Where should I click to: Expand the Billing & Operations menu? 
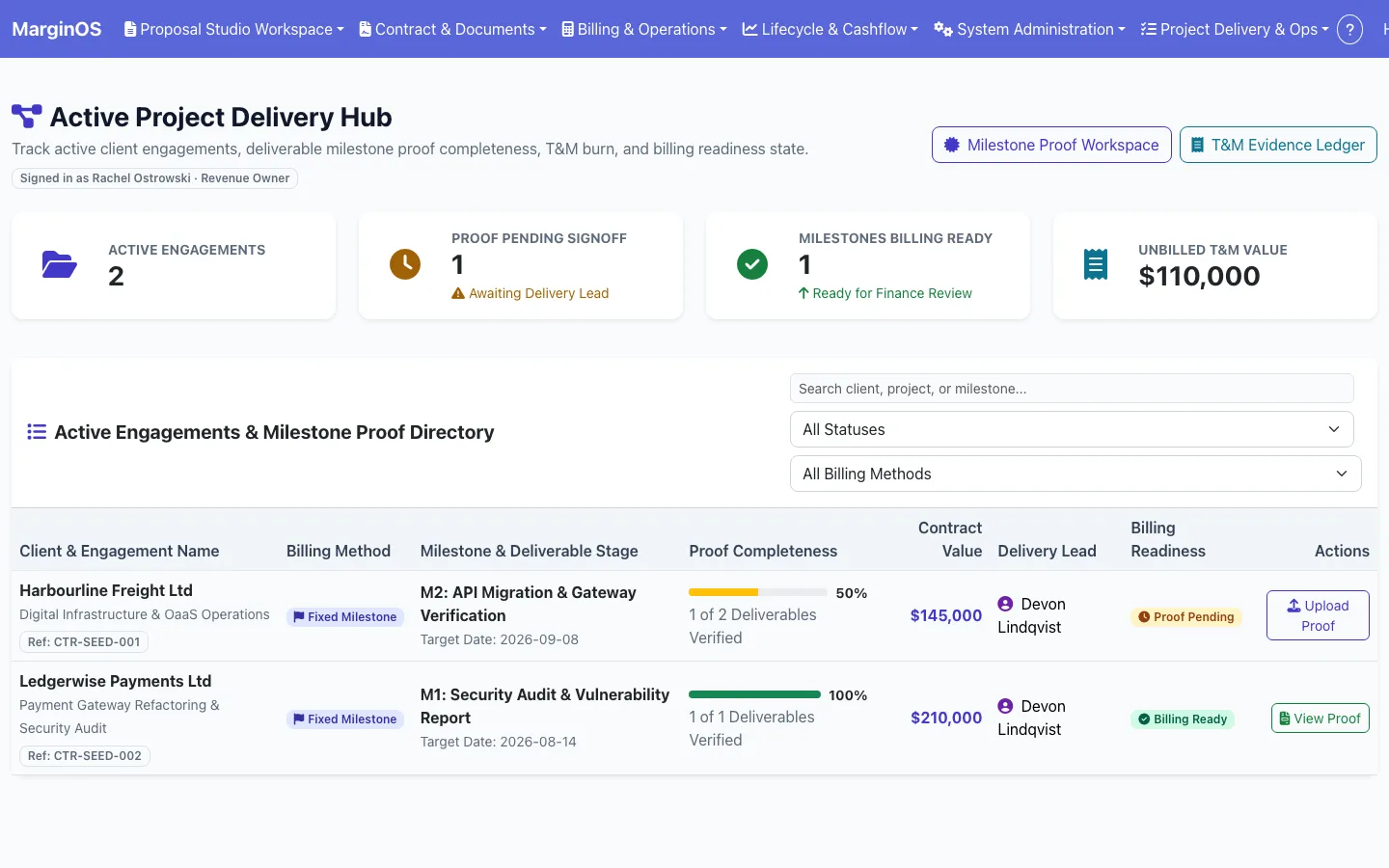point(644,29)
